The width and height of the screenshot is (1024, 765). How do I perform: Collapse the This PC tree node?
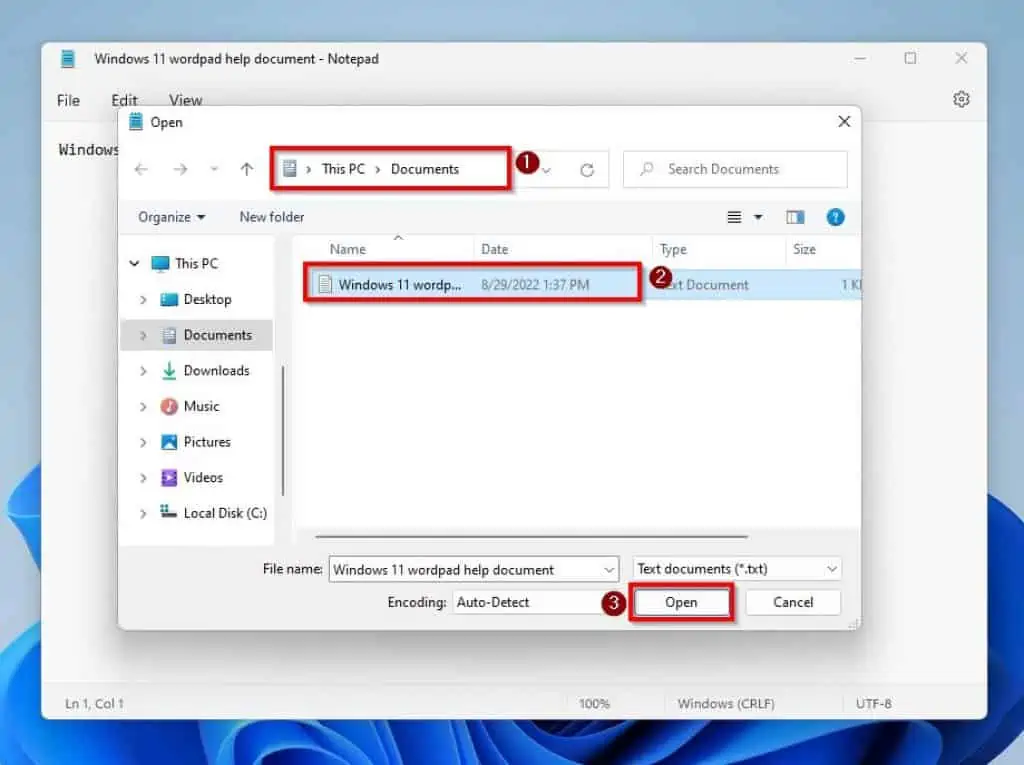134,263
